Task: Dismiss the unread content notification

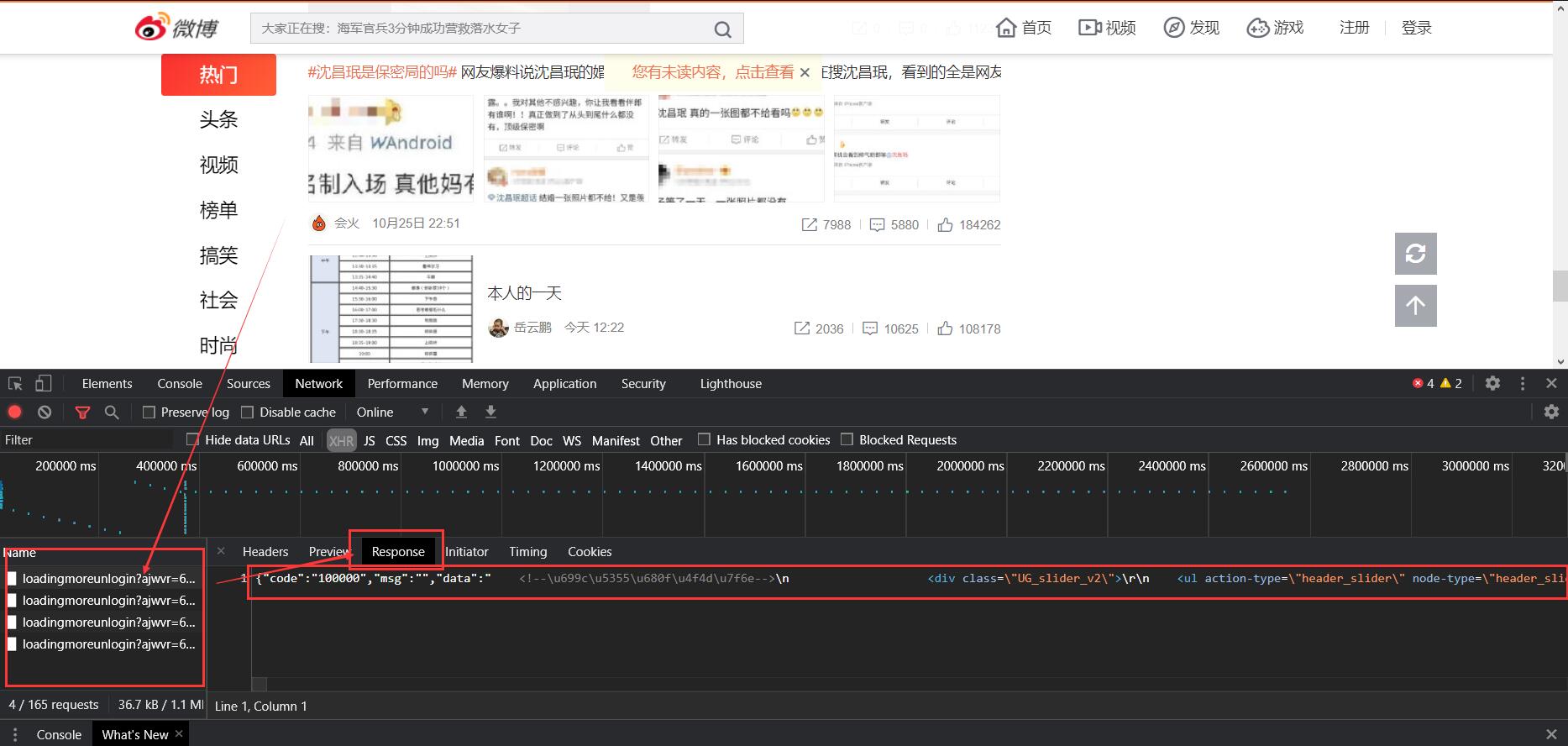Action: point(805,72)
